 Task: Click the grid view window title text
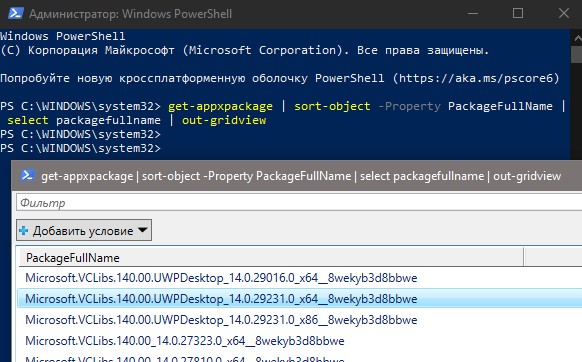coord(301,176)
